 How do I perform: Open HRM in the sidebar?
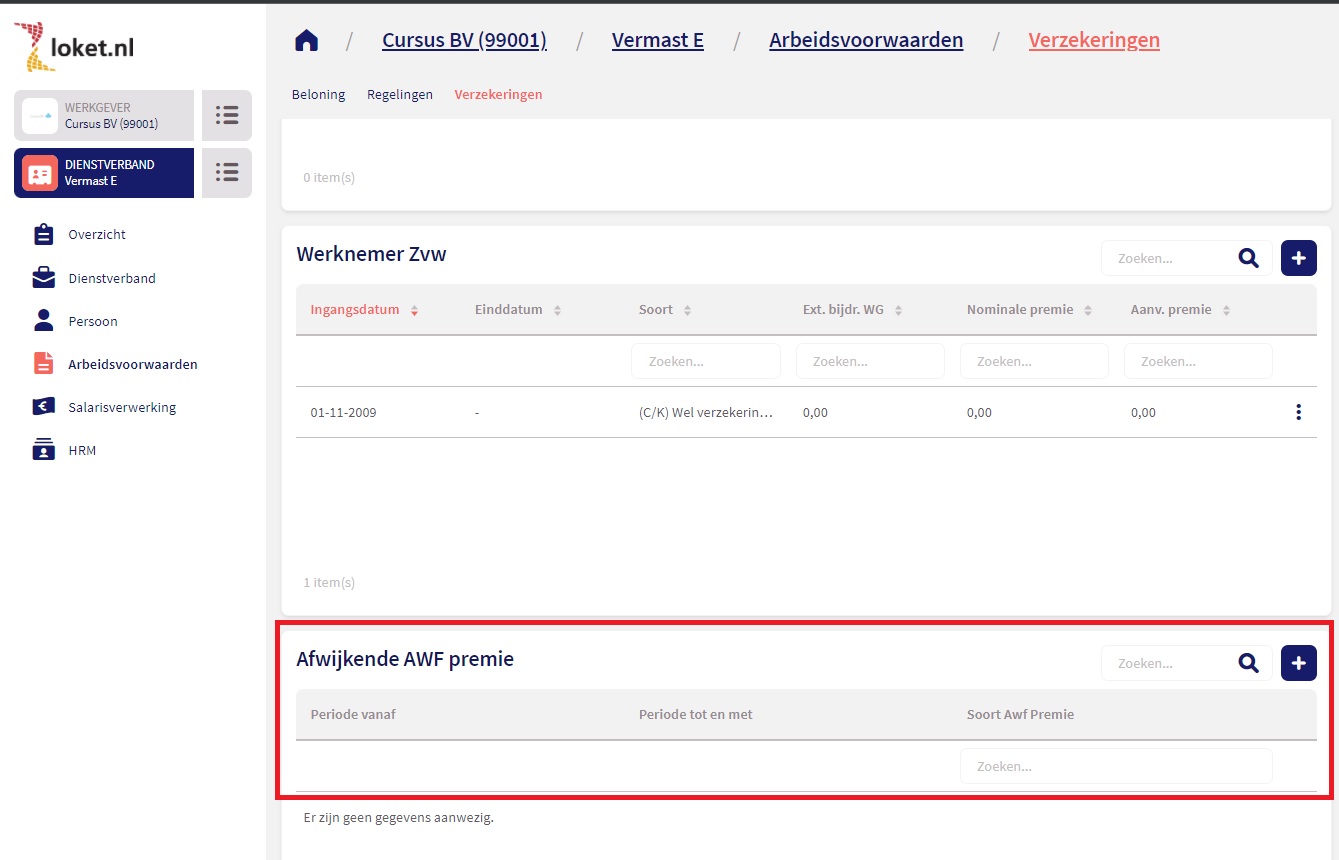[x=82, y=450]
